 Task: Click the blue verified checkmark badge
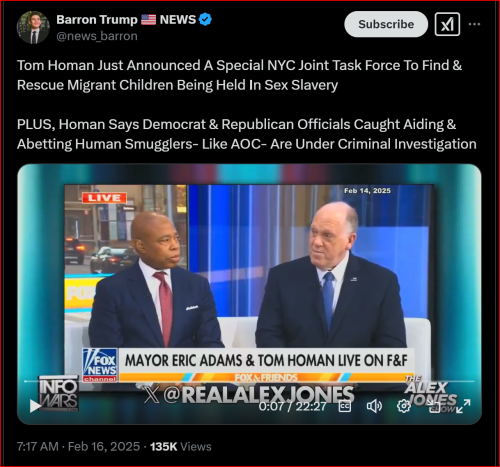pos(205,19)
